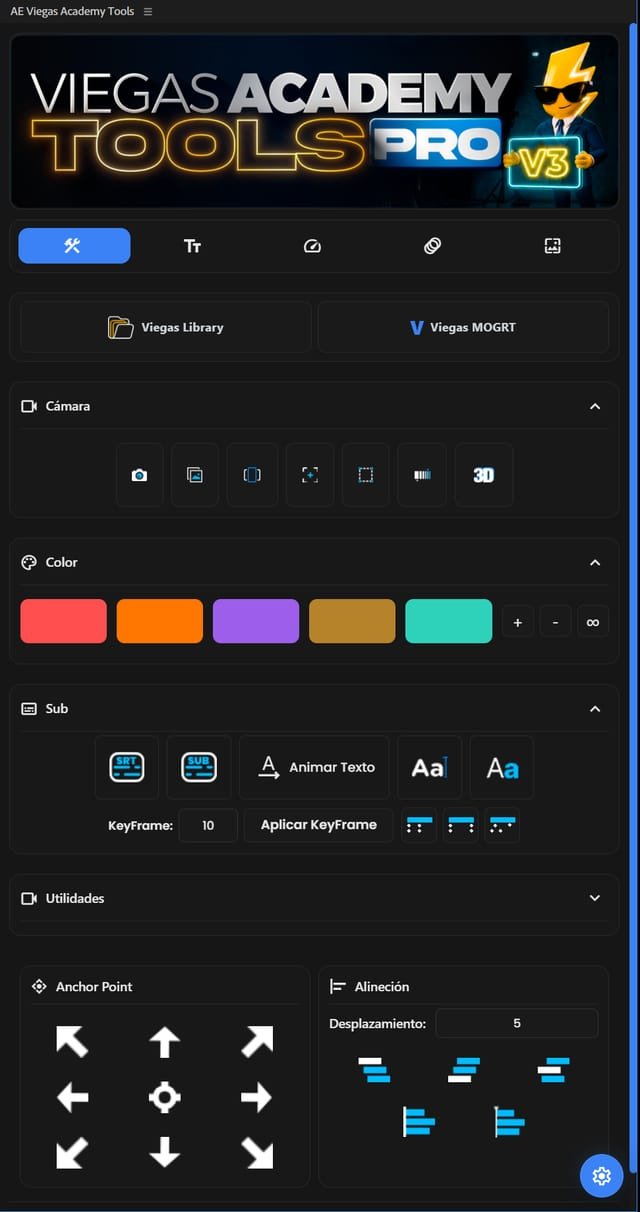Switch to the image frame tab
The width and height of the screenshot is (640, 1212).
click(x=552, y=246)
